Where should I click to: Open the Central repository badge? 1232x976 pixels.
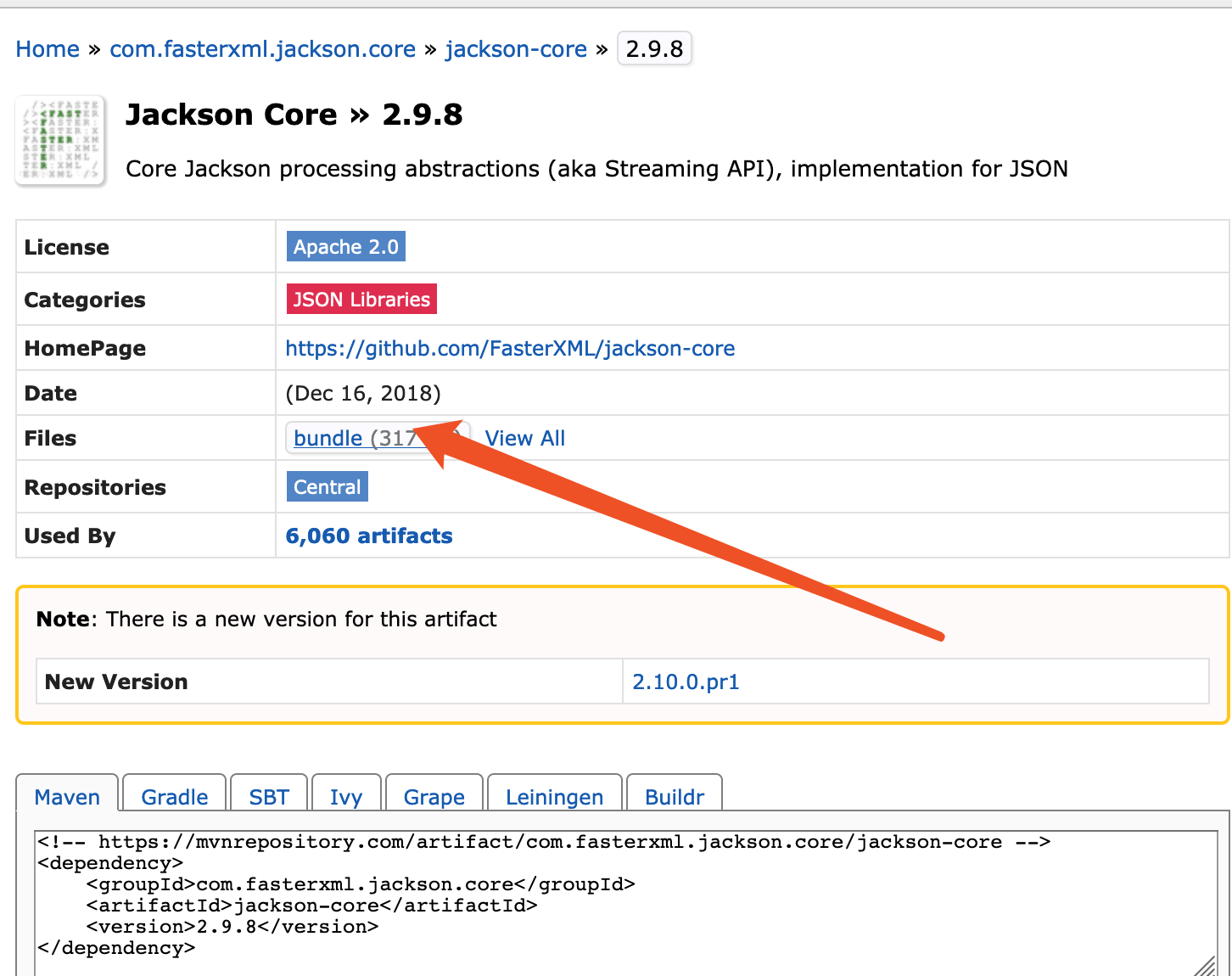328,487
